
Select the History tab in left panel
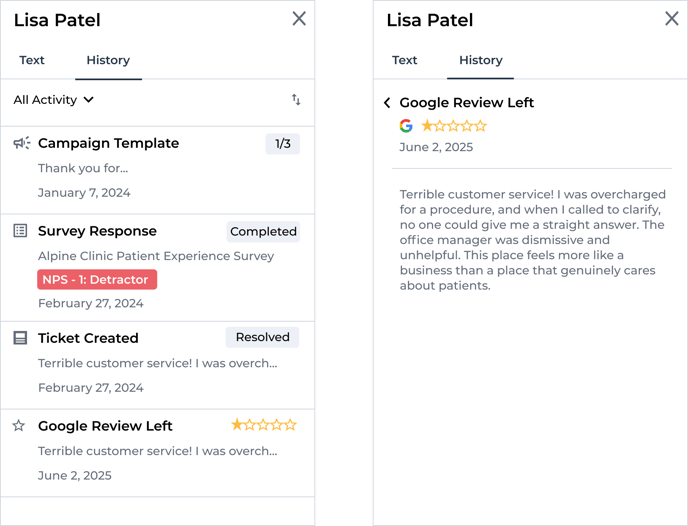pos(108,60)
